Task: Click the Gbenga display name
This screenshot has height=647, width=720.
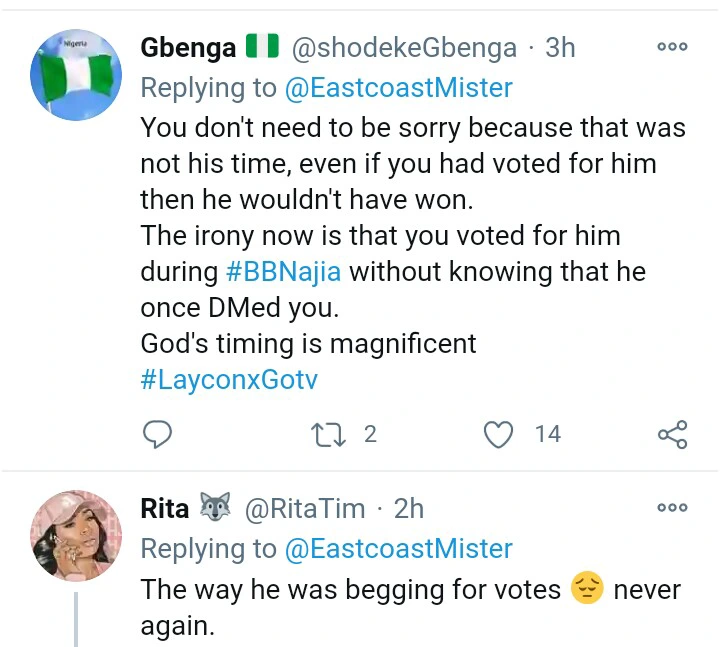Action: pyautogui.click(x=188, y=47)
